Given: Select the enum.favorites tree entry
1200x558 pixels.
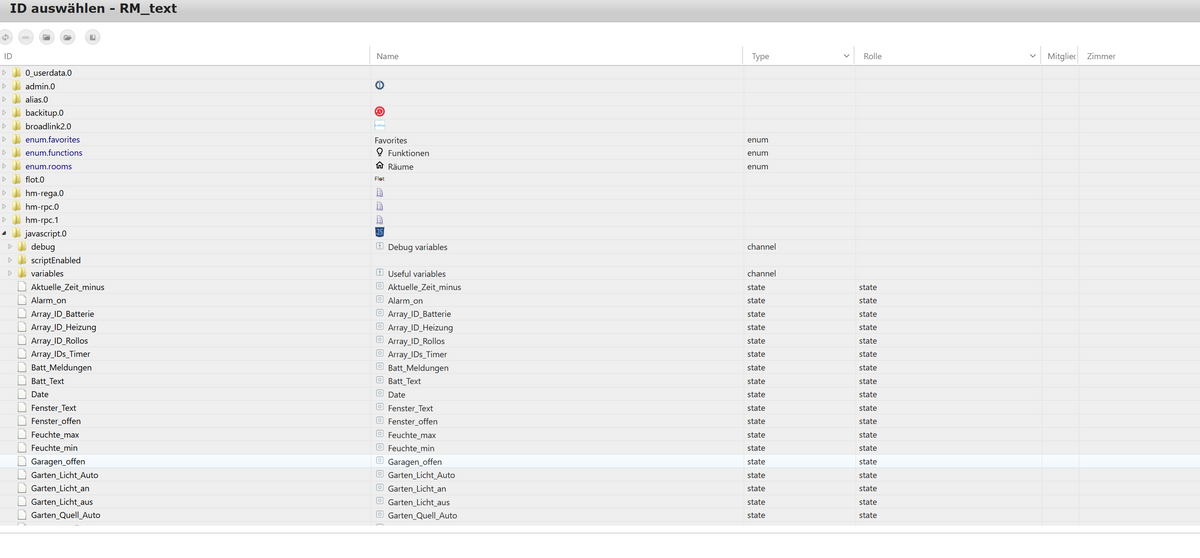Looking at the screenshot, I should [53, 139].
